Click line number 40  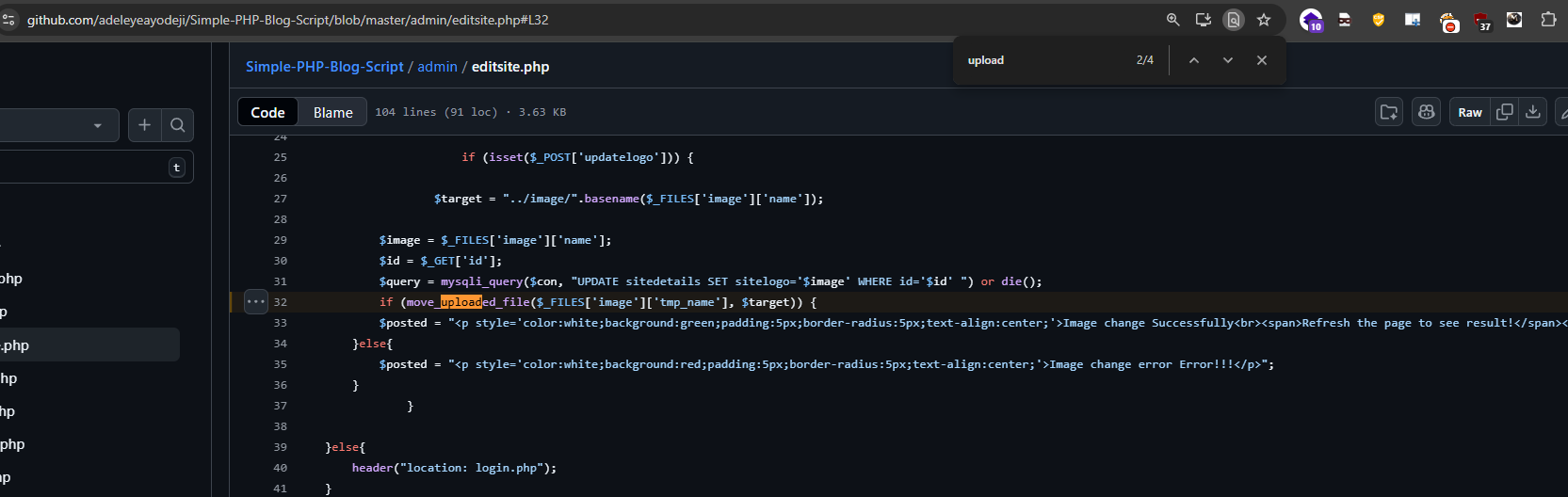point(280,468)
